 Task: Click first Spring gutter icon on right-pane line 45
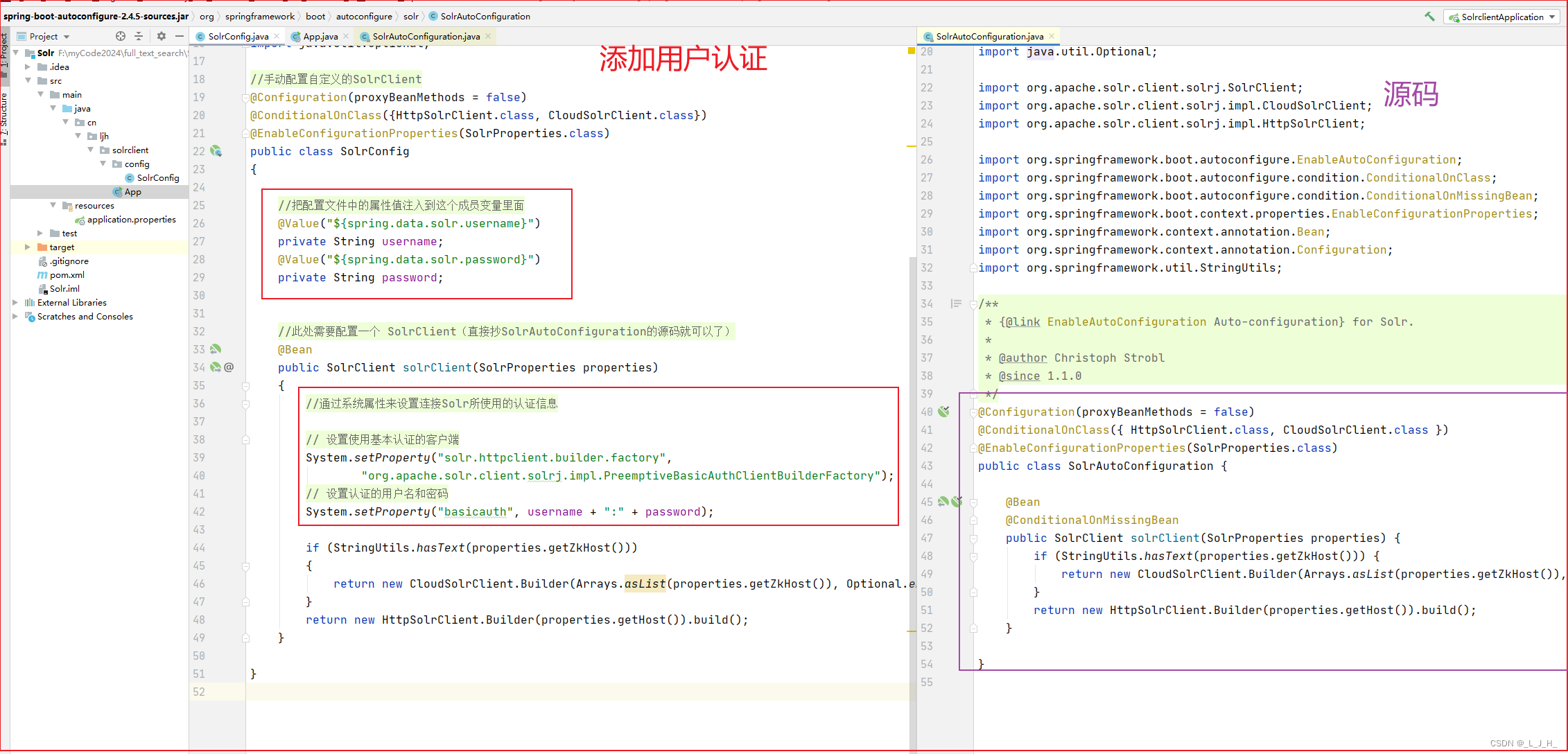[943, 502]
